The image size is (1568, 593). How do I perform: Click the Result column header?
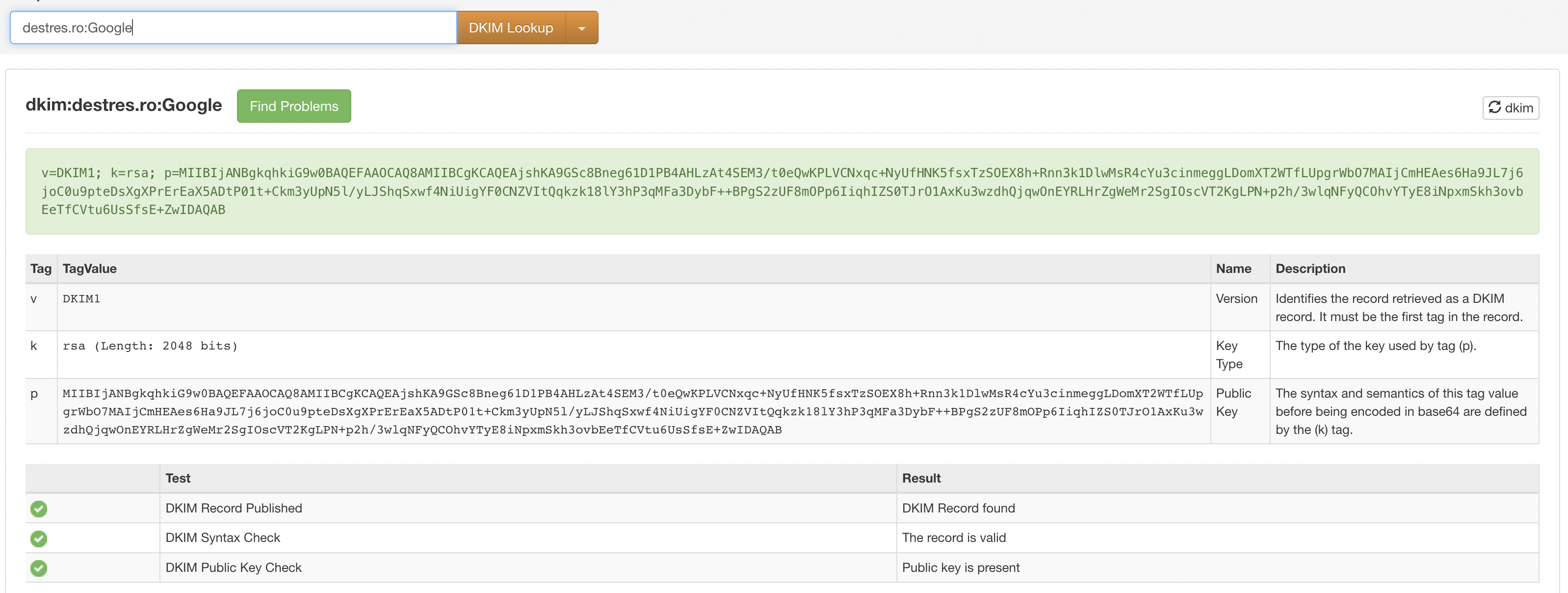(x=921, y=478)
